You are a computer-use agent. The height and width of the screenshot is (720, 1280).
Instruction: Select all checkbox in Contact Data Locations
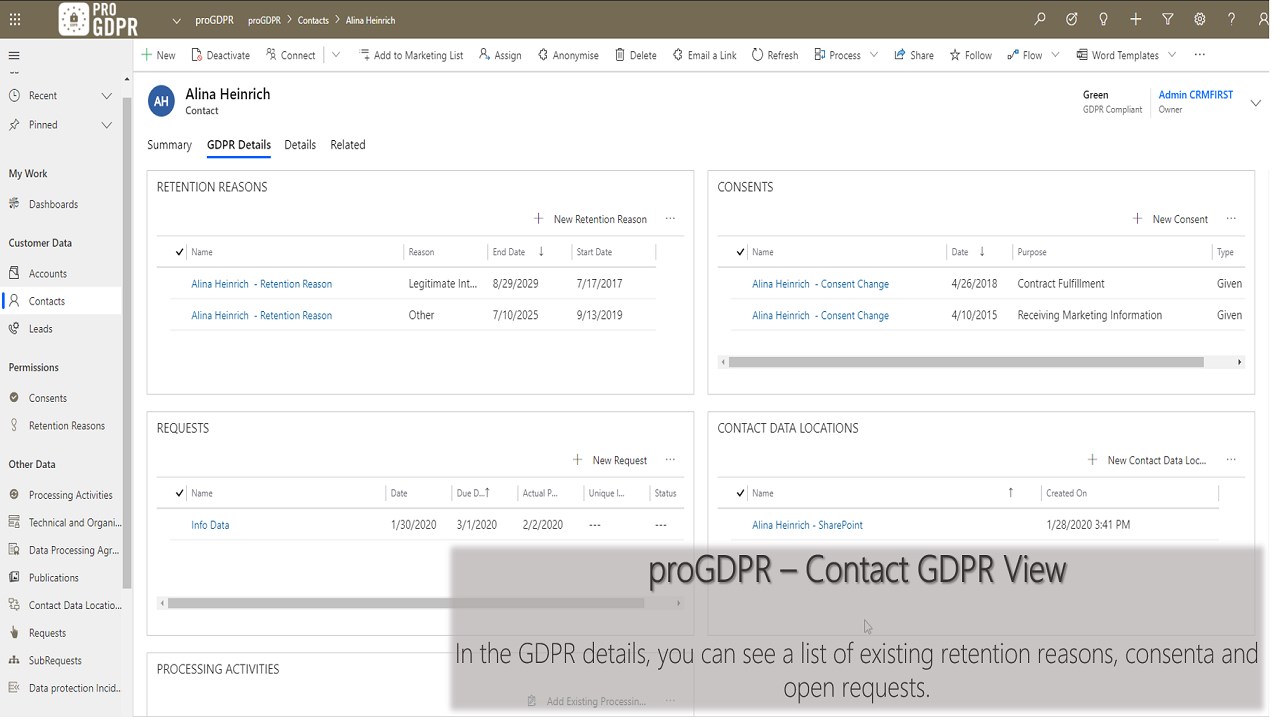point(741,493)
